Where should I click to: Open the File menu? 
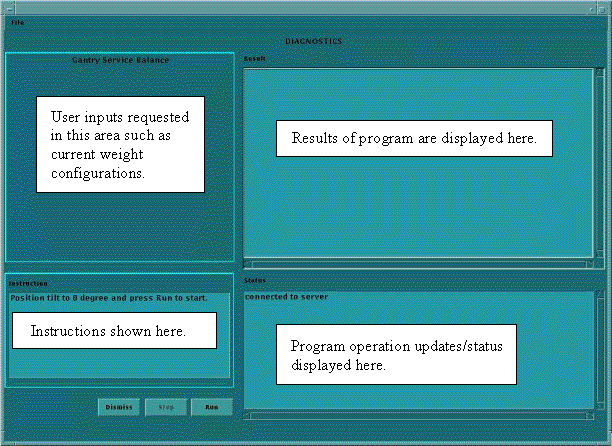click(x=17, y=22)
